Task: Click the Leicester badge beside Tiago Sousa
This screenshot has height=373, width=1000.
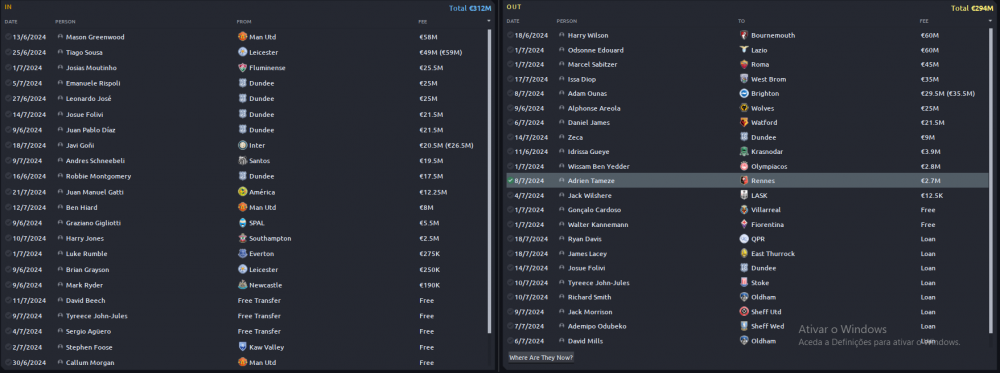Action: 242,52
